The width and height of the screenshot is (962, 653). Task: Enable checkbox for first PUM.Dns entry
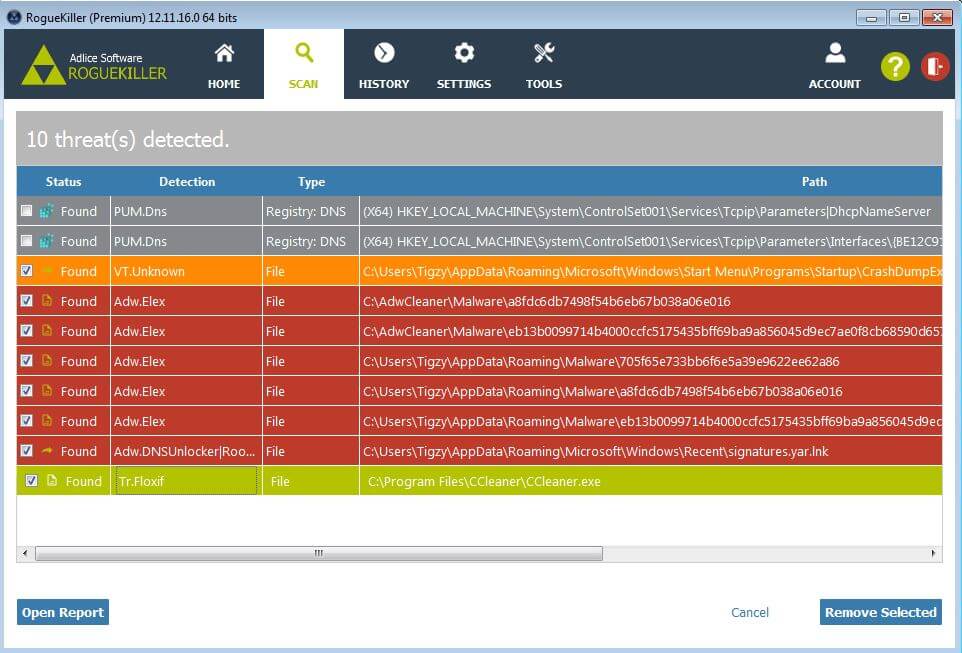click(x=26, y=211)
